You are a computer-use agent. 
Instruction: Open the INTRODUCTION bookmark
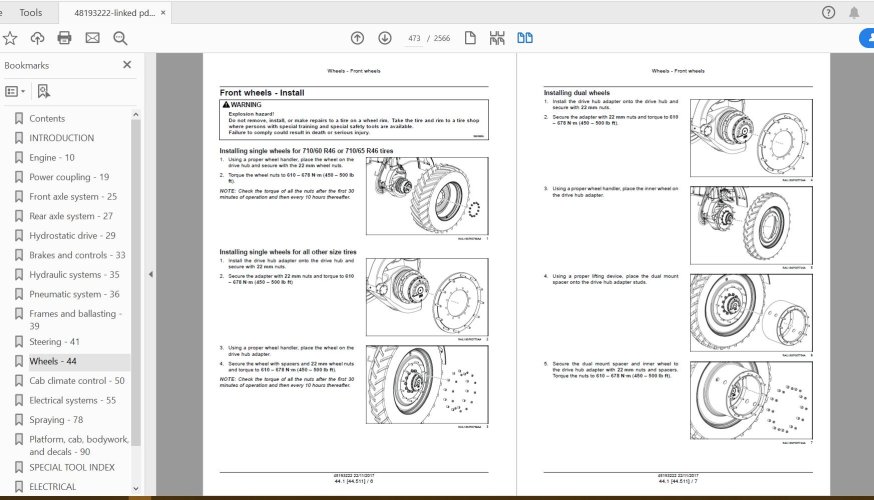click(x=61, y=138)
